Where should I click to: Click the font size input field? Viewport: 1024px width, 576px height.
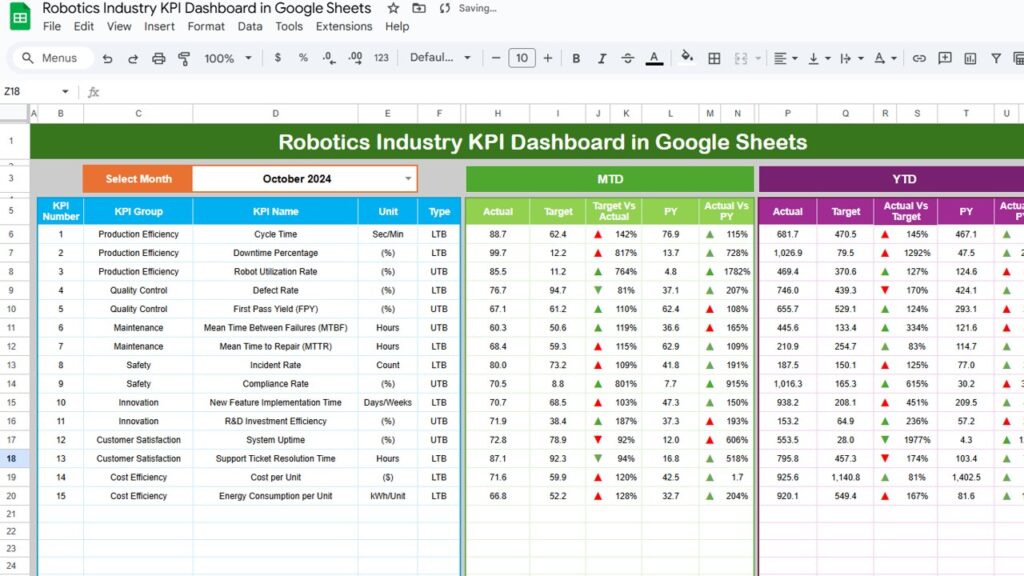pyautogui.click(x=521, y=57)
